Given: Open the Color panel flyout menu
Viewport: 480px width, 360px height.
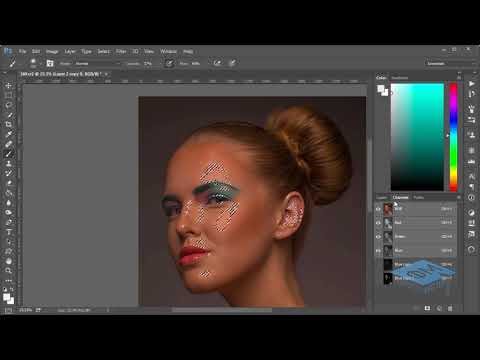Looking at the screenshot, I should tap(459, 77).
